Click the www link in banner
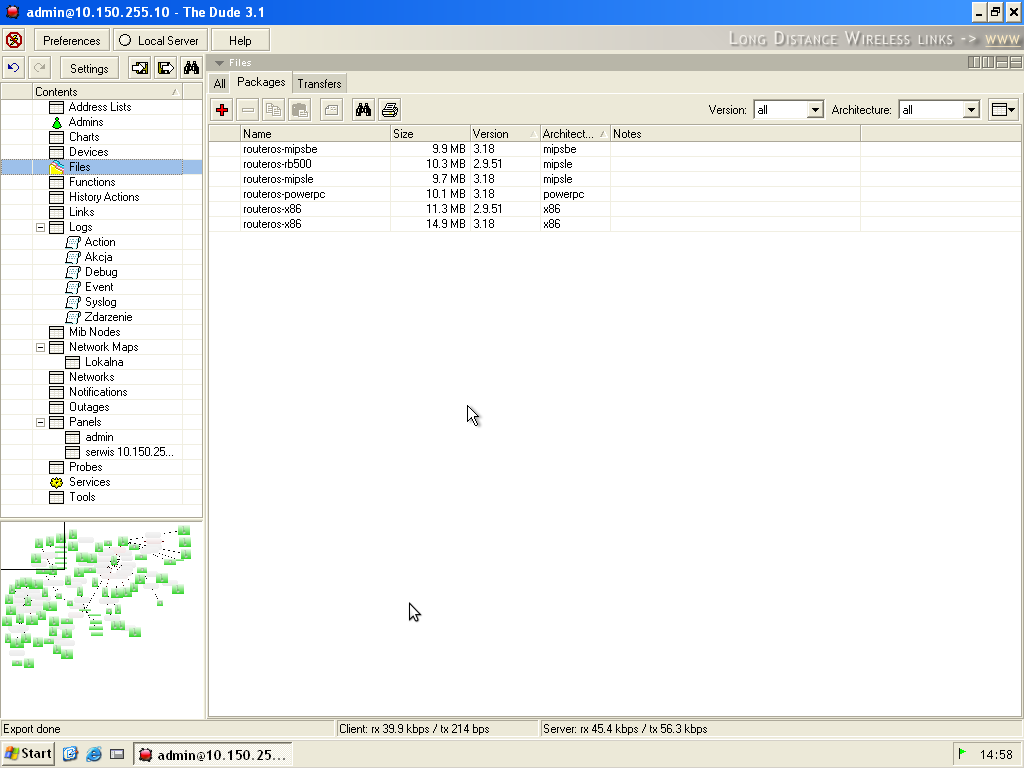This screenshot has height=768, width=1024. (1002, 39)
